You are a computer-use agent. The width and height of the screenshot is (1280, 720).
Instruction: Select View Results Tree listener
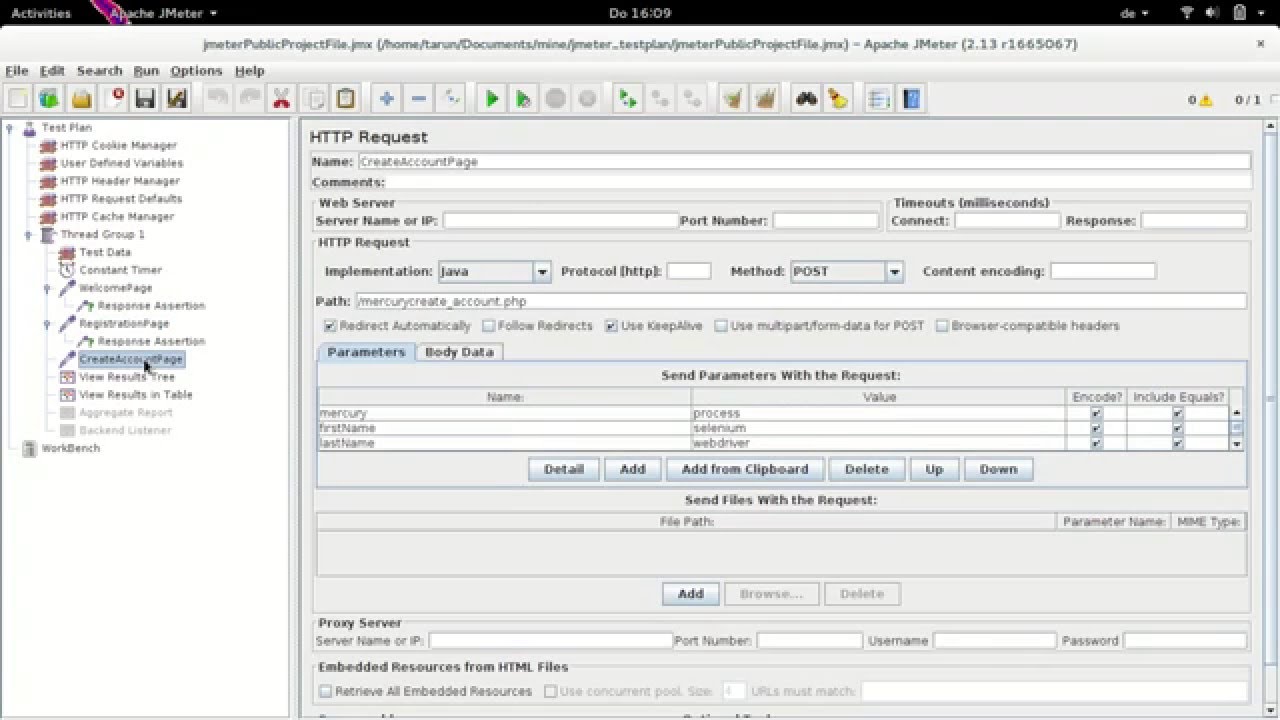click(x=126, y=377)
